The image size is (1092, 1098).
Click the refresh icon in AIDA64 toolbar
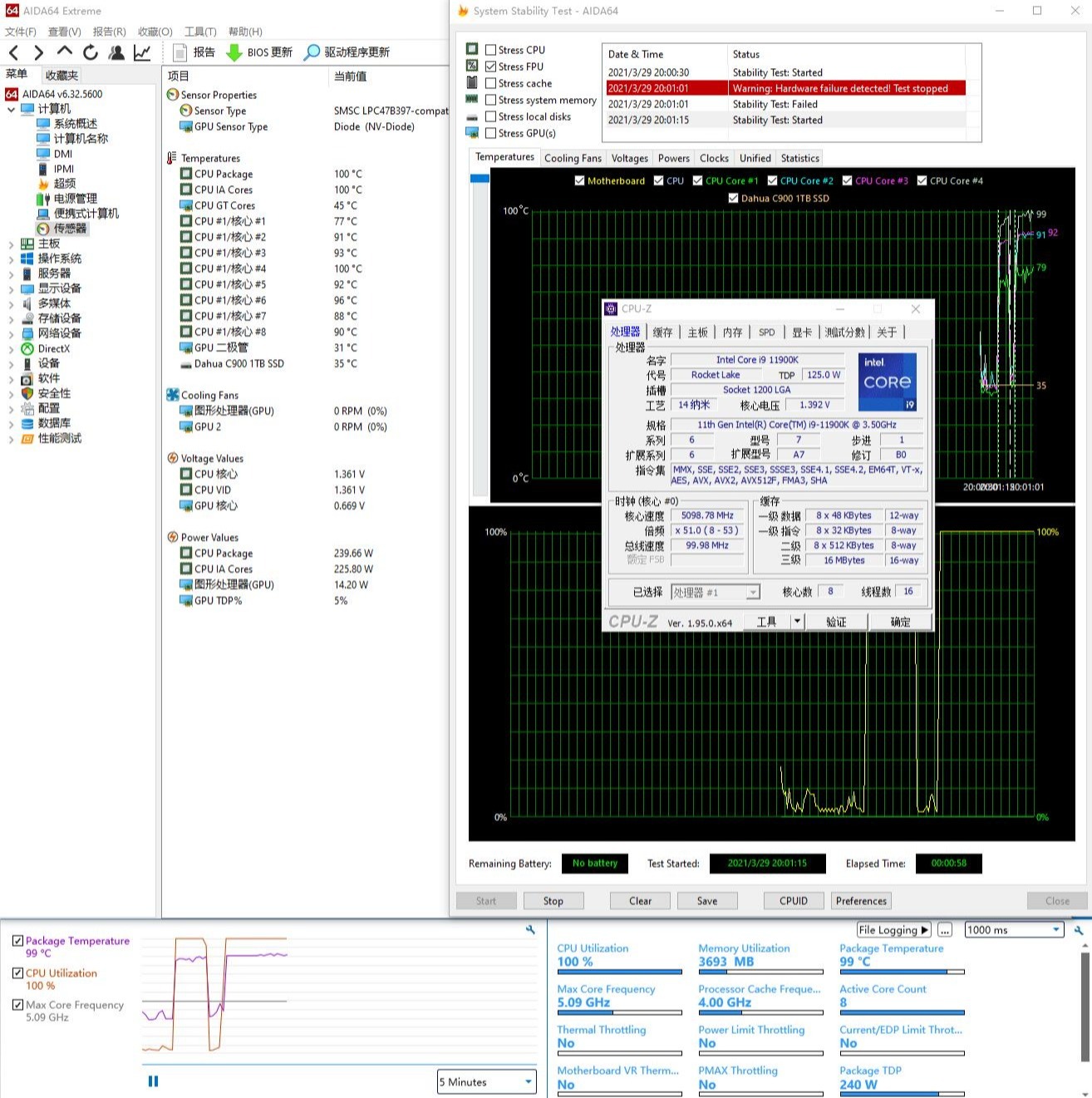point(91,52)
